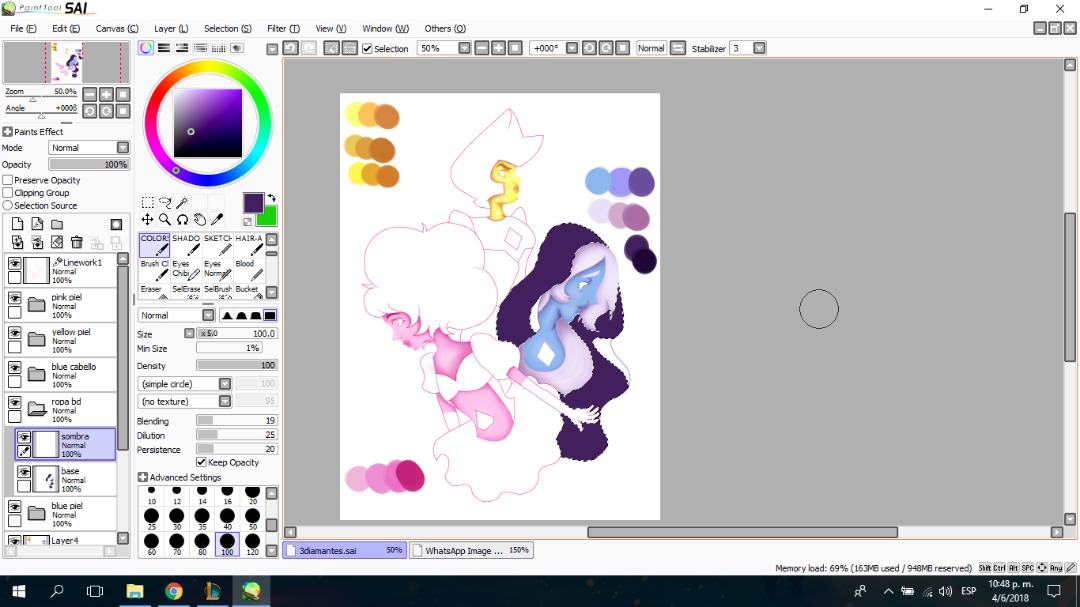
Task: Open the File menu
Action: coord(23,28)
